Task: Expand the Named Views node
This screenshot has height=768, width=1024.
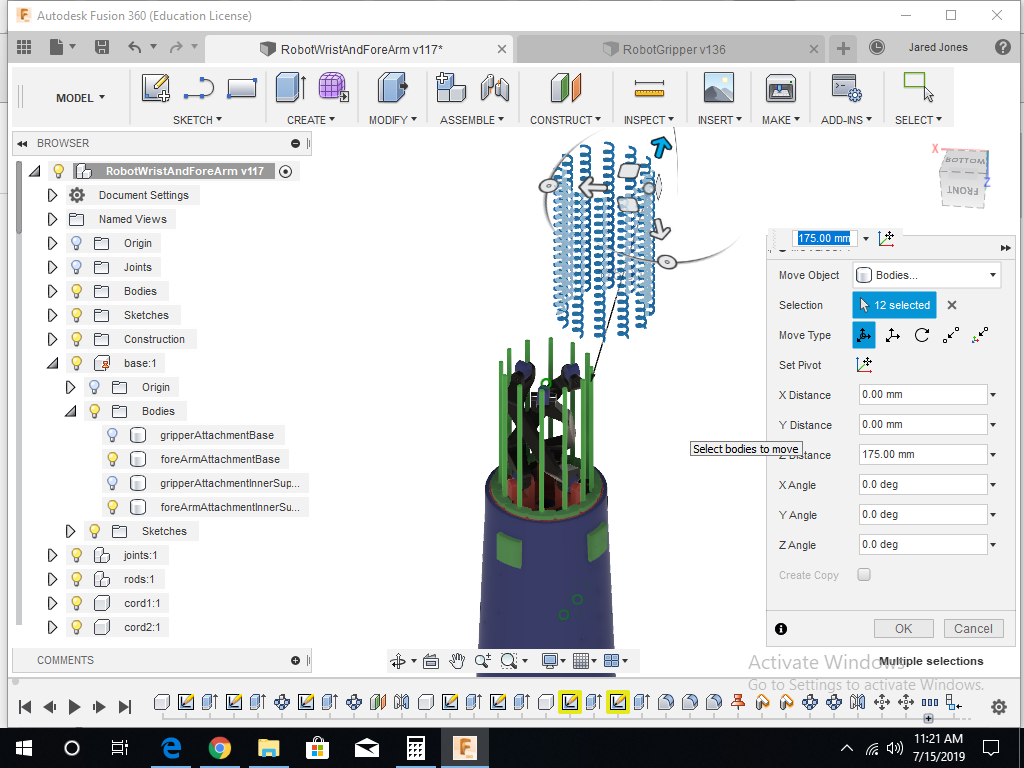Action: 52,219
